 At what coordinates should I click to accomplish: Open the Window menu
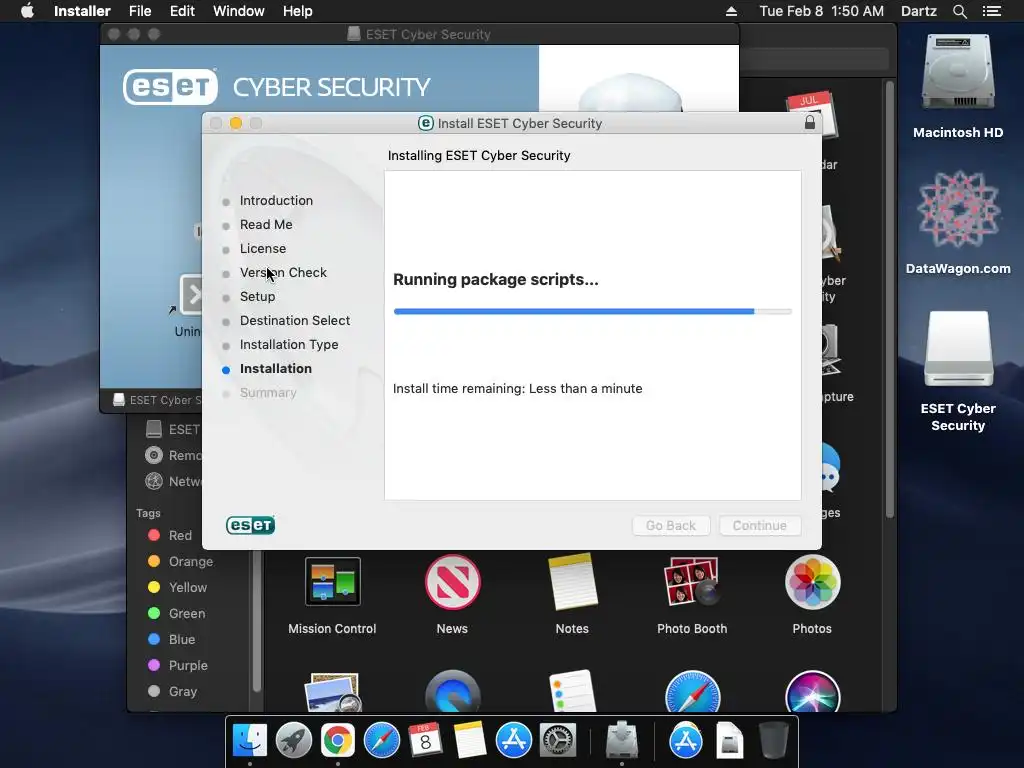point(238,11)
